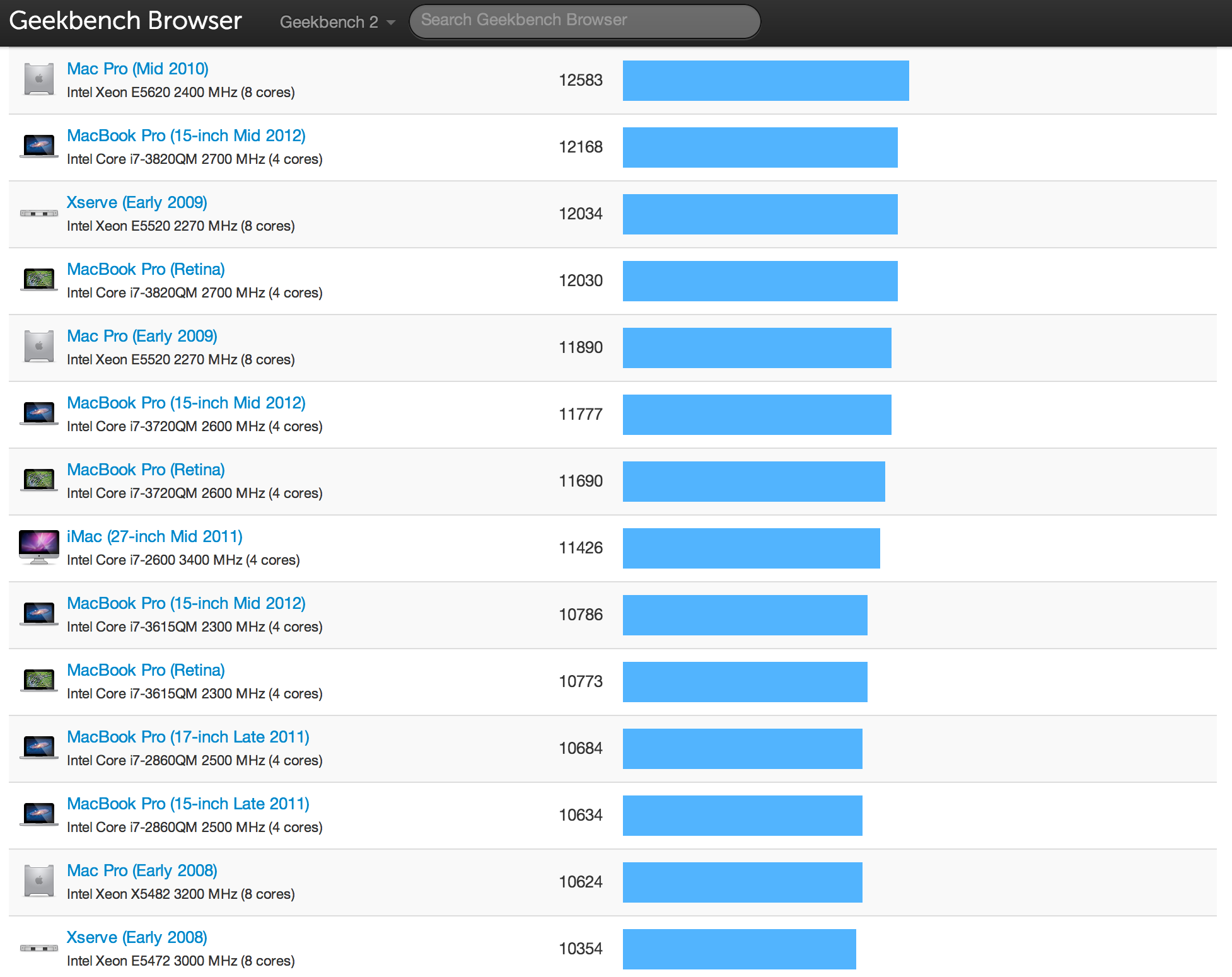The height and width of the screenshot is (977, 1232).
Task: Click the score value 10684
Action: tap(581, 748)
